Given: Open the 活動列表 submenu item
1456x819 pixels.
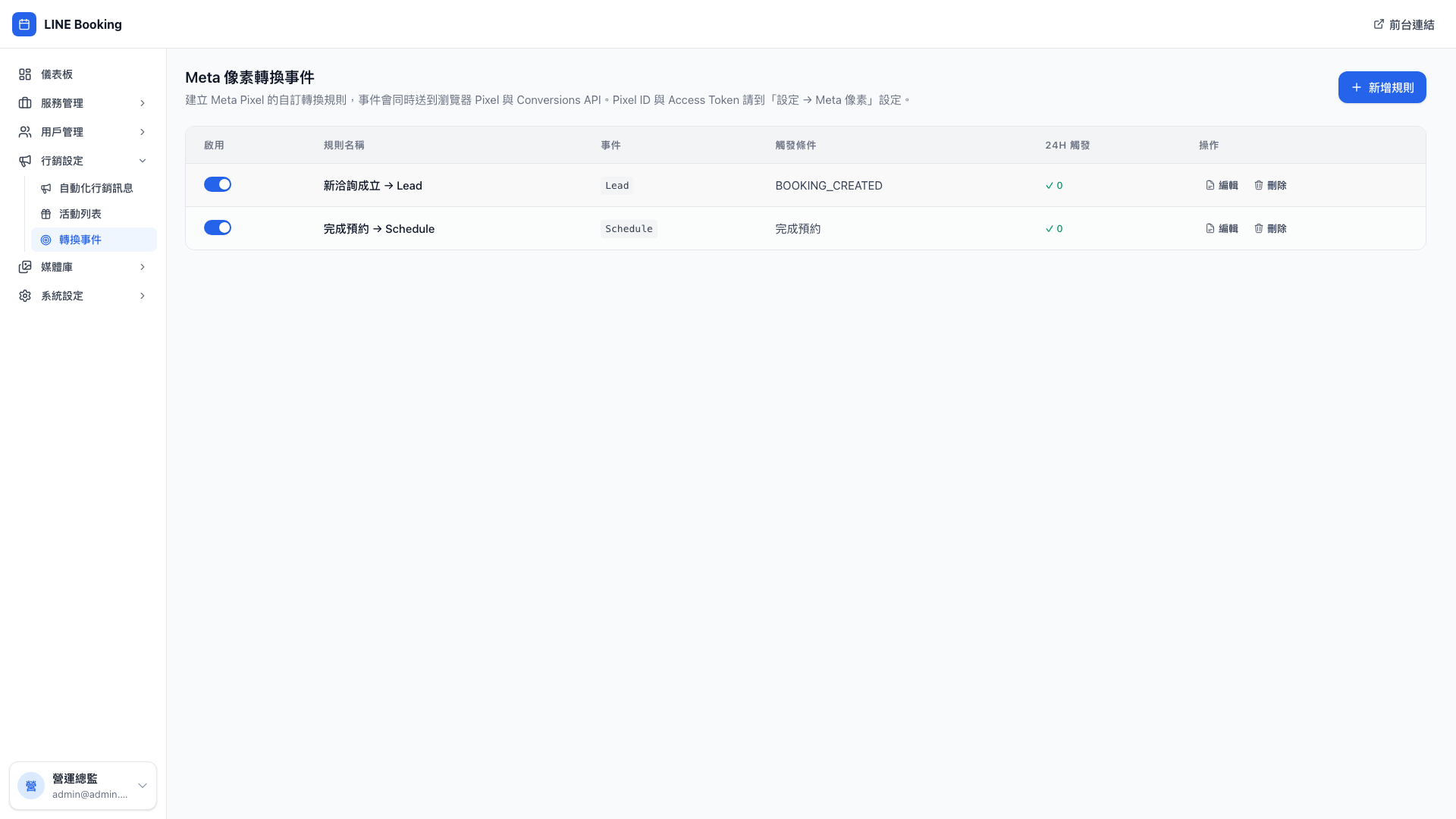Looking at the screenshot, I should point(94,214).
